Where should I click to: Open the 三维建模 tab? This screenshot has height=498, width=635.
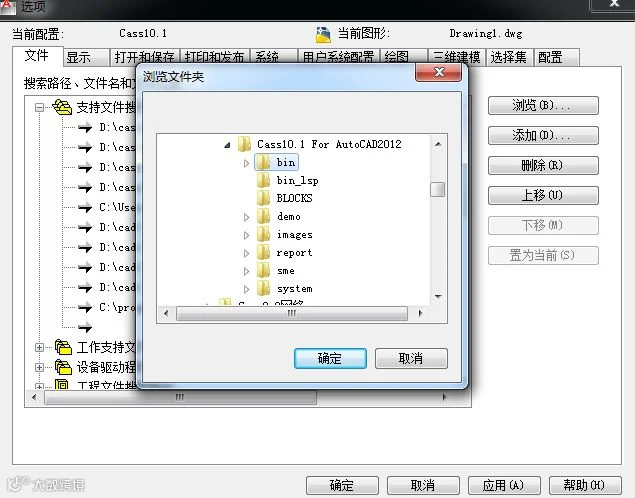click(457, 57)
